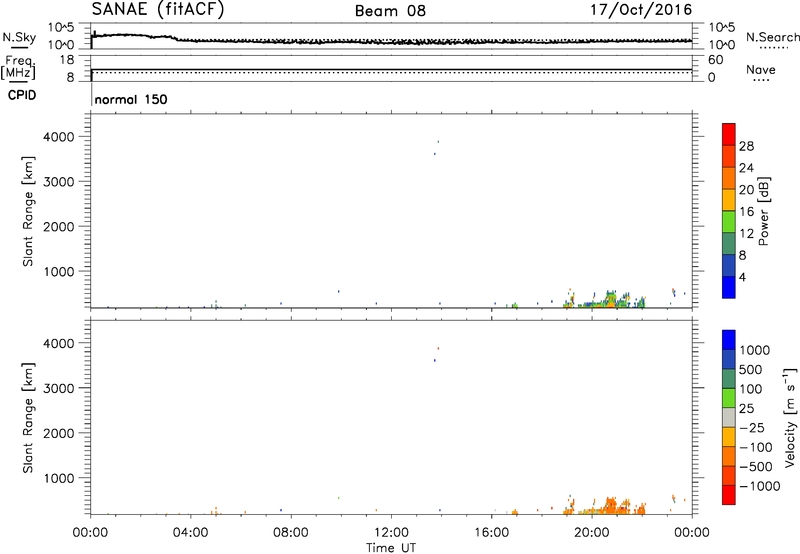
Task: Click the 'Slant Range [km]' label of power panel
Action: point(28,211)
